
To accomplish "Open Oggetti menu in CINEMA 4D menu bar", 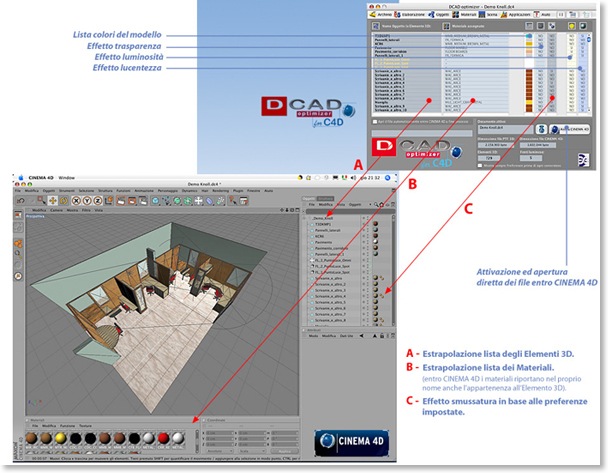I will coord(49,191).
